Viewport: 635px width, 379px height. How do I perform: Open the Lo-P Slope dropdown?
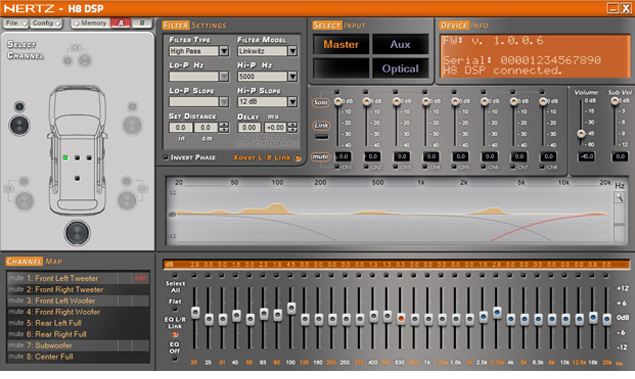pyautogui.click(x=224, y=102)
